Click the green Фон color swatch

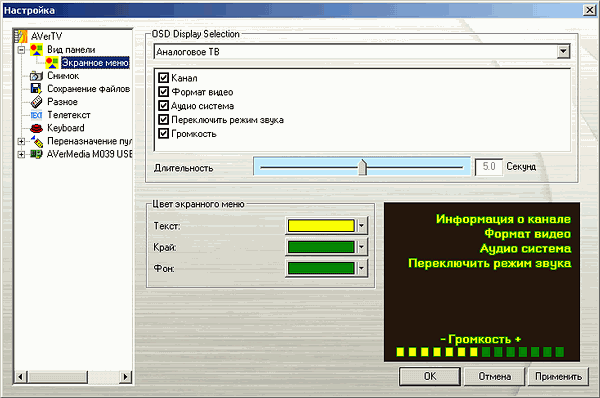(x=321, y=269)
